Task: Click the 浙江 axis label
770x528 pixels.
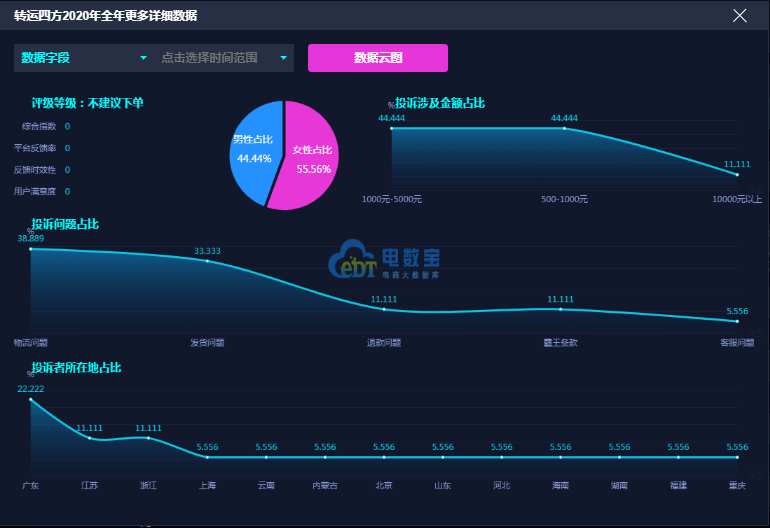Action: pos(148,485)
